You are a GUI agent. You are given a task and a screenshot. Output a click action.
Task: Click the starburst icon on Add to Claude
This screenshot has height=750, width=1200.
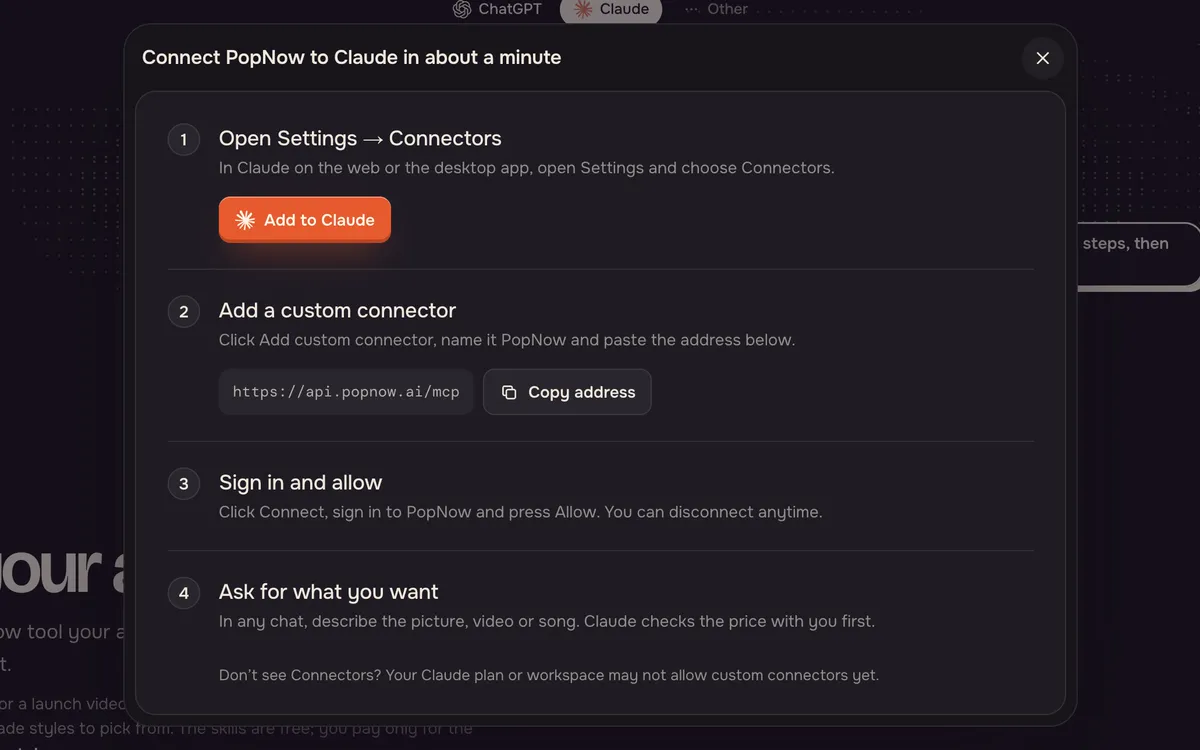pyautogui.click(x=245, y=220)
